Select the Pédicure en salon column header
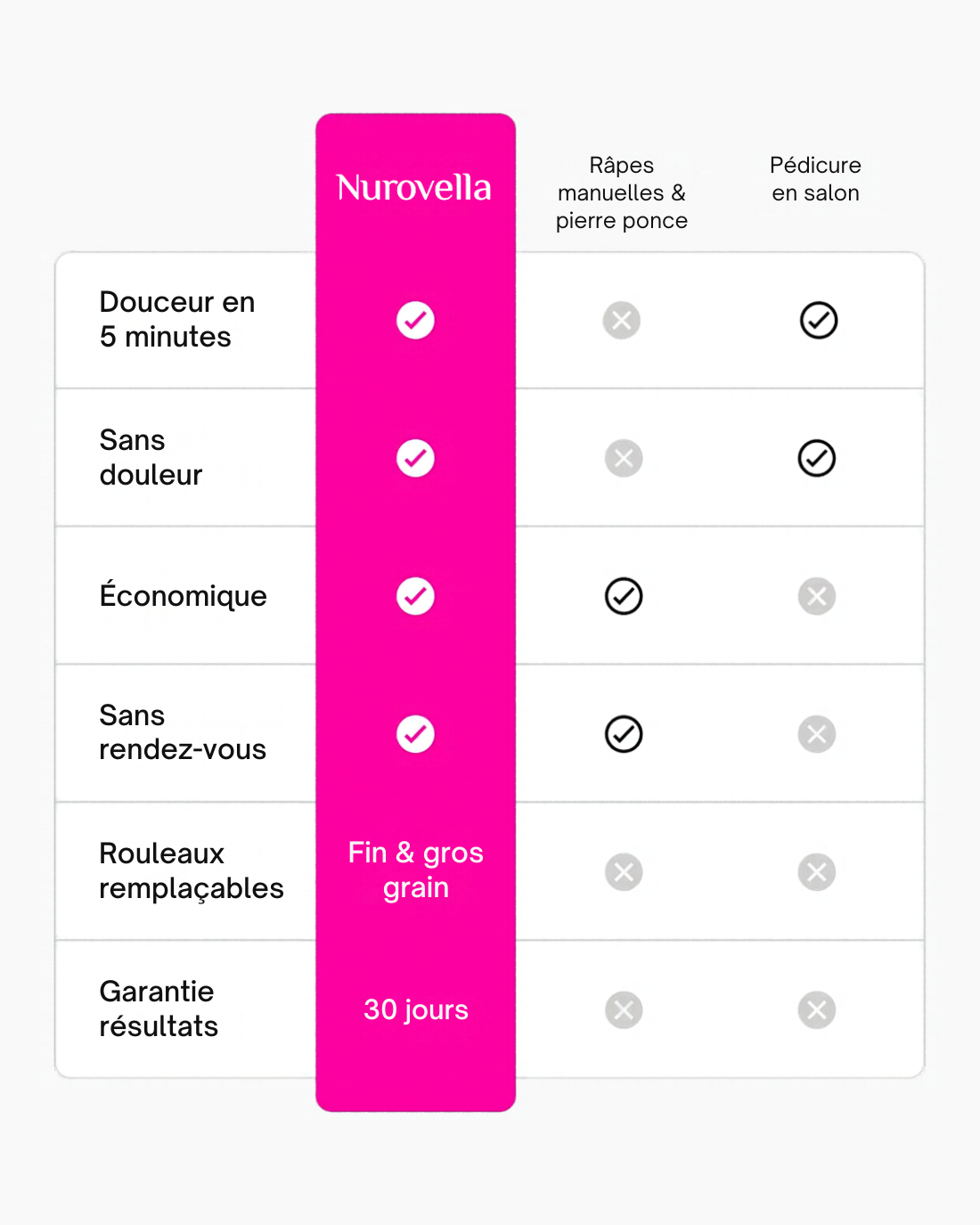Image resolution: width=980 pixels, height=1225 pixels. click(x=816, y=179)
